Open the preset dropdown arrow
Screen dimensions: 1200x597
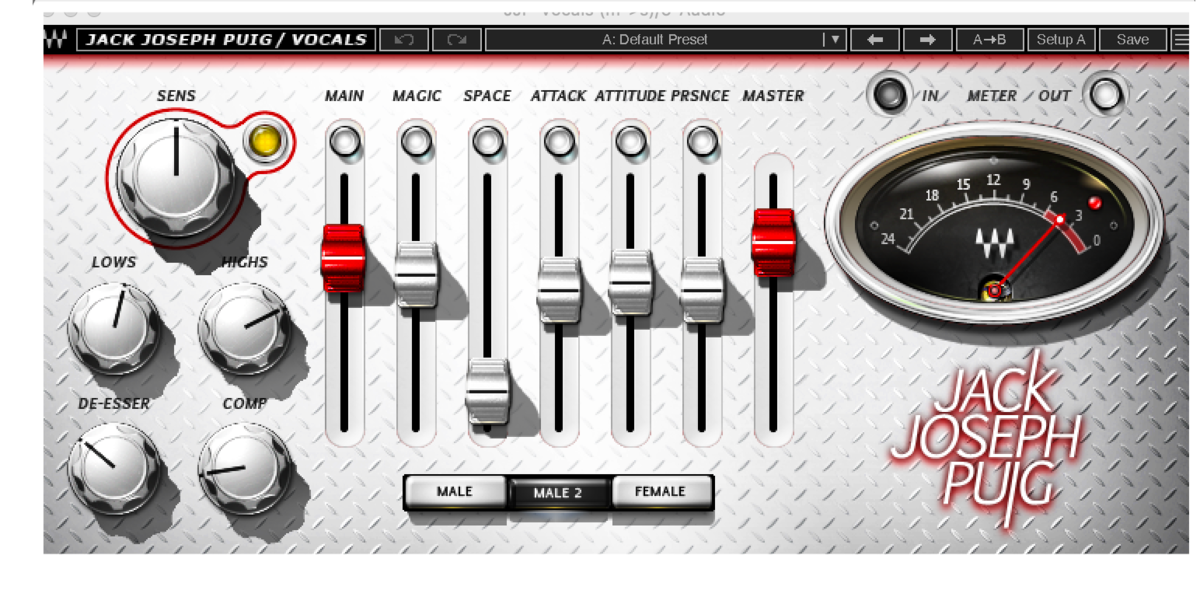point(834,40)
